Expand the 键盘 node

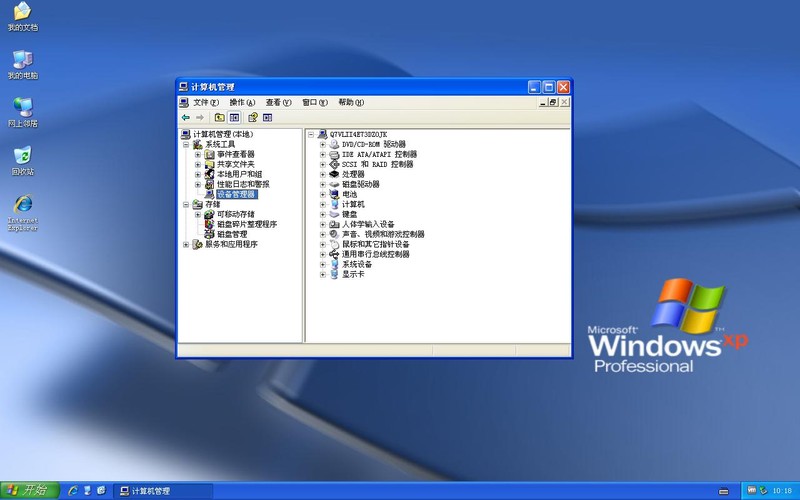322,214
